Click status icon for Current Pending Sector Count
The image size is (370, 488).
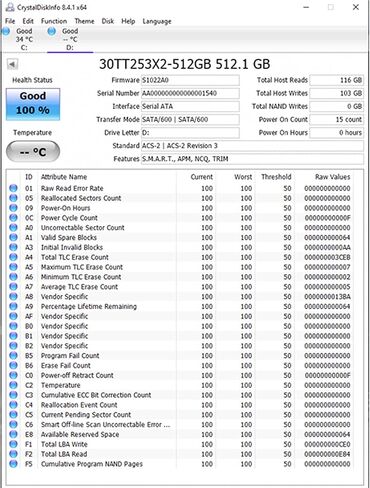point(13,414)
